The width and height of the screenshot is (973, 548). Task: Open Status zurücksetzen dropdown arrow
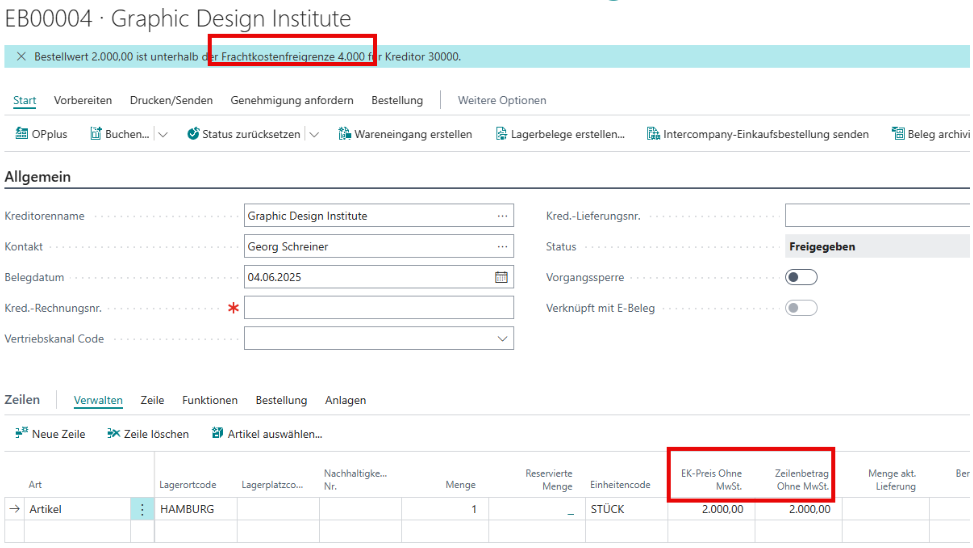pos(314,134)
